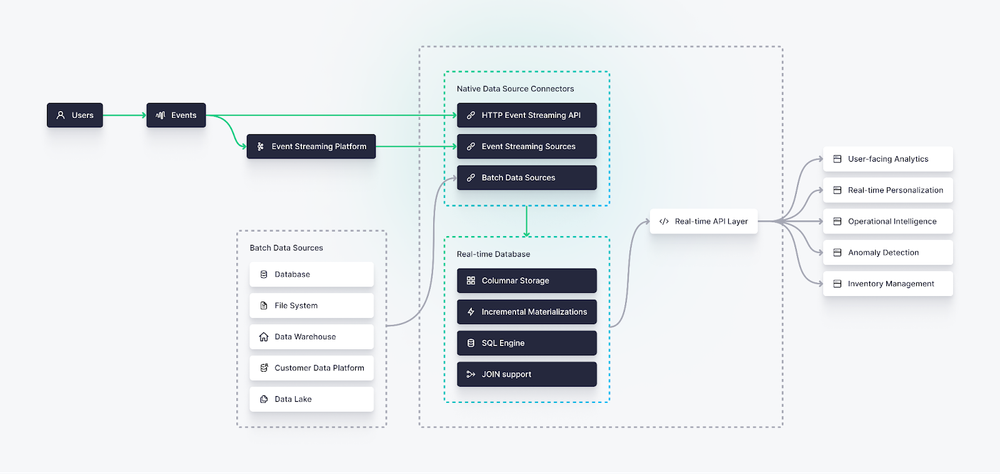This screenshot has width=1000, height=474.
Task: Click the grid icon beside Columnar Storage
Action: (471, 281)
